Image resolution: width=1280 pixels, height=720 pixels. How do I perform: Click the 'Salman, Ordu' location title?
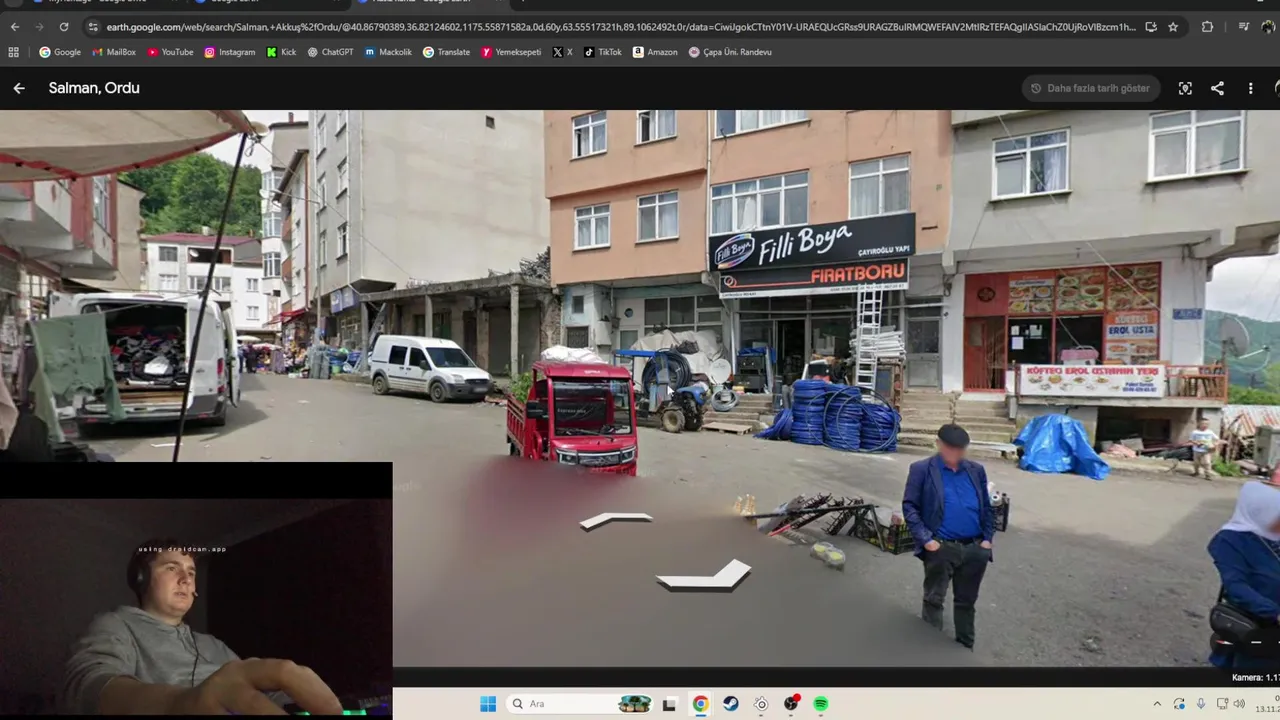(94, 88)
